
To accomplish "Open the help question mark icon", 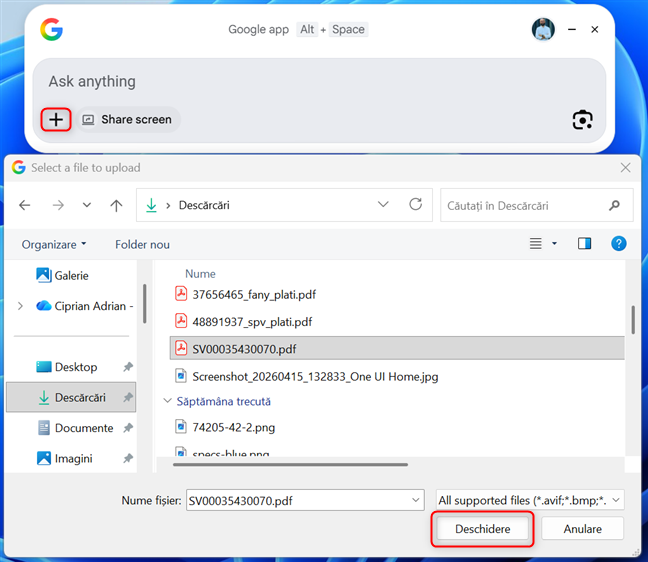I will (x=618, y=244).
